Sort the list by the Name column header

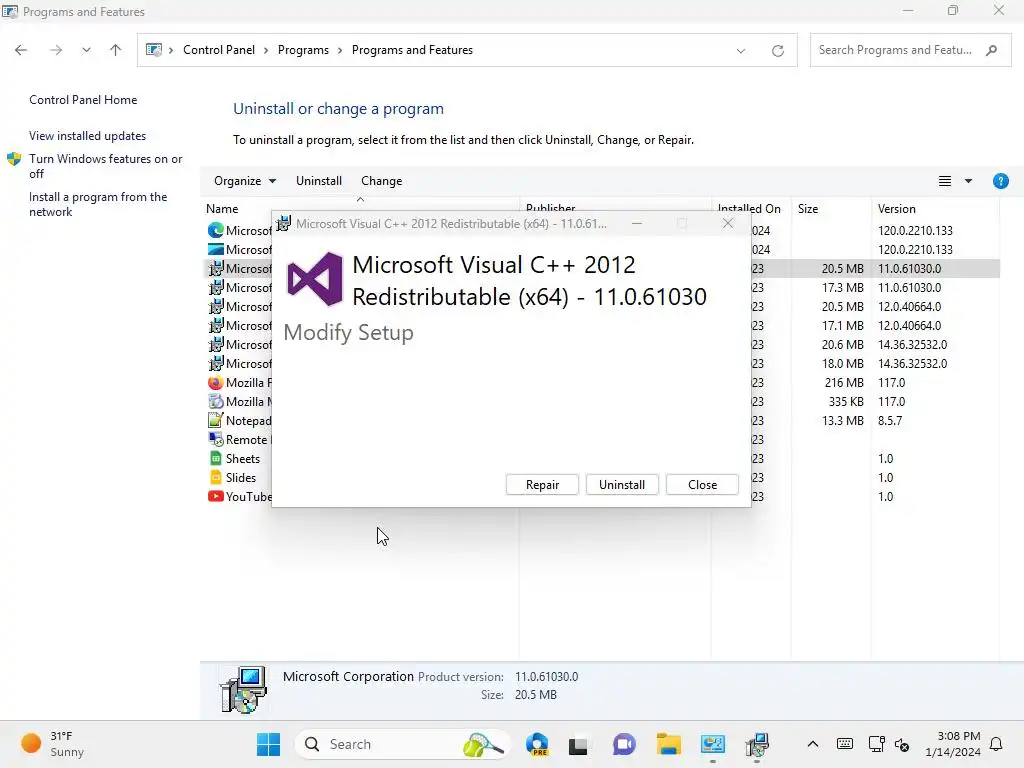click(222, 209)
